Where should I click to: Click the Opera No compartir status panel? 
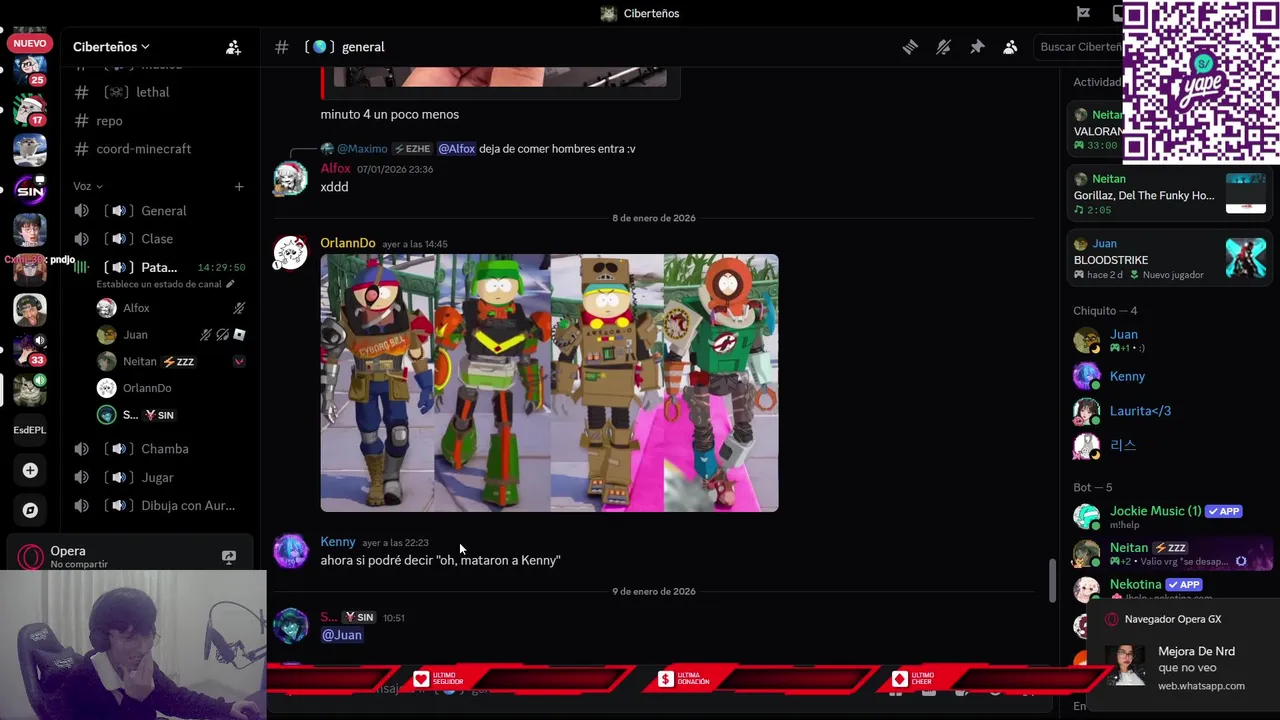(x=130, y=557)
